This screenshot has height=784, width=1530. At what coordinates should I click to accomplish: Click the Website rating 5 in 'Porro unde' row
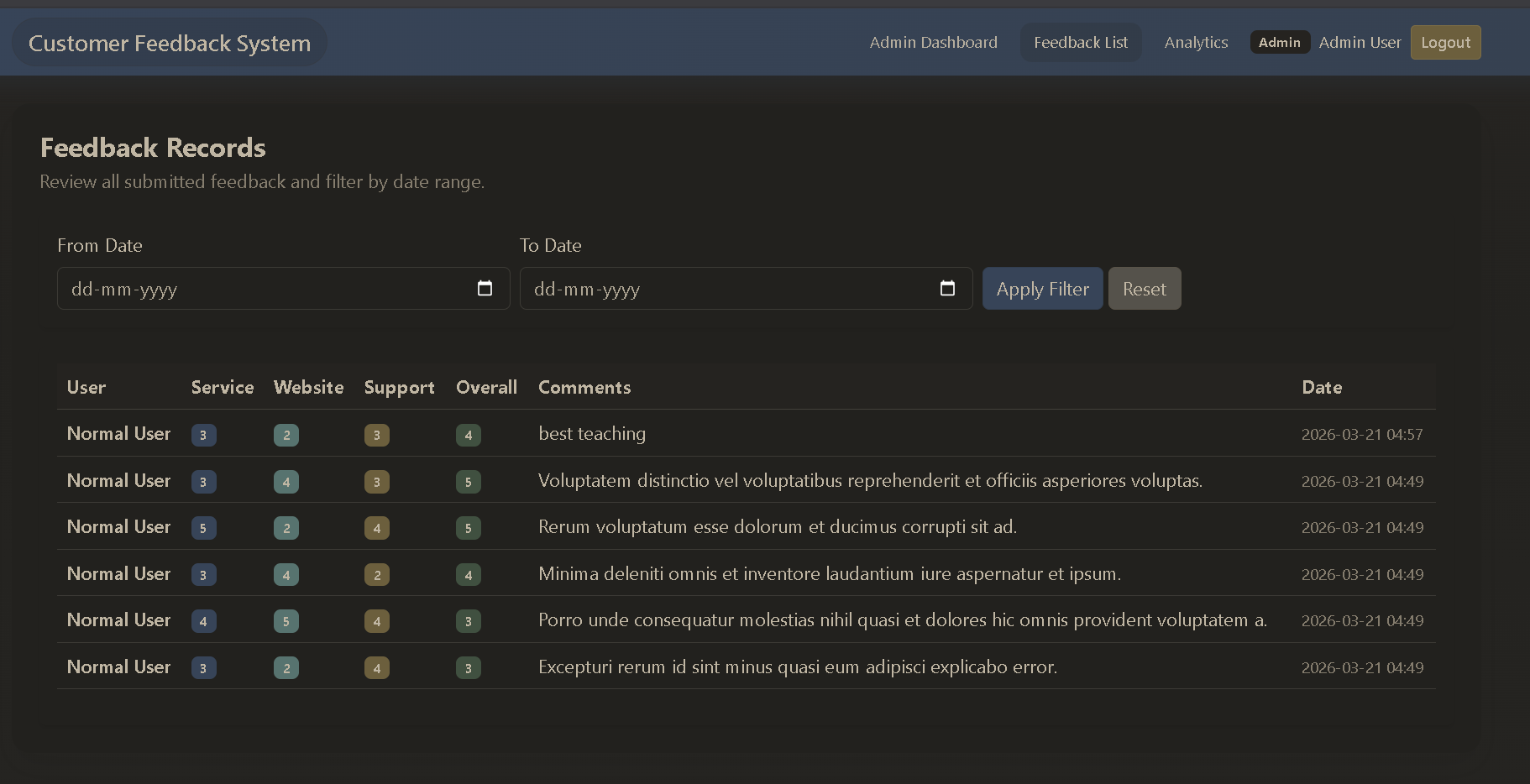click(286, 621)
